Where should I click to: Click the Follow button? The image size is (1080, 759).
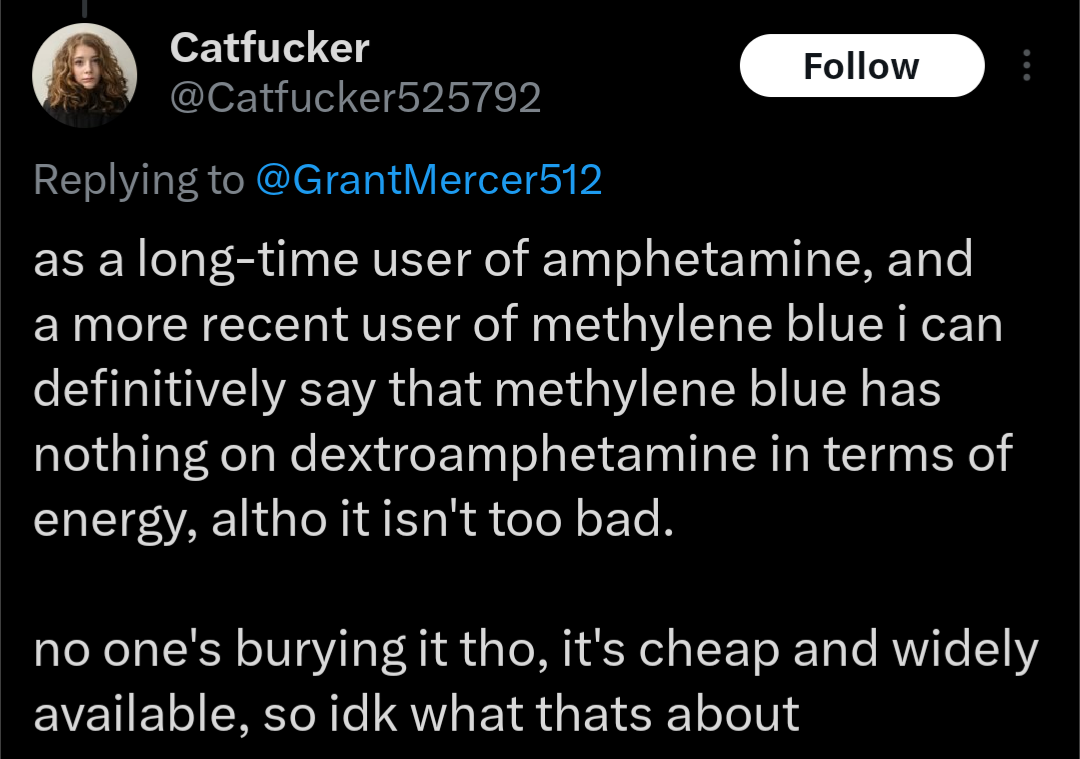[x=861, y=66]
